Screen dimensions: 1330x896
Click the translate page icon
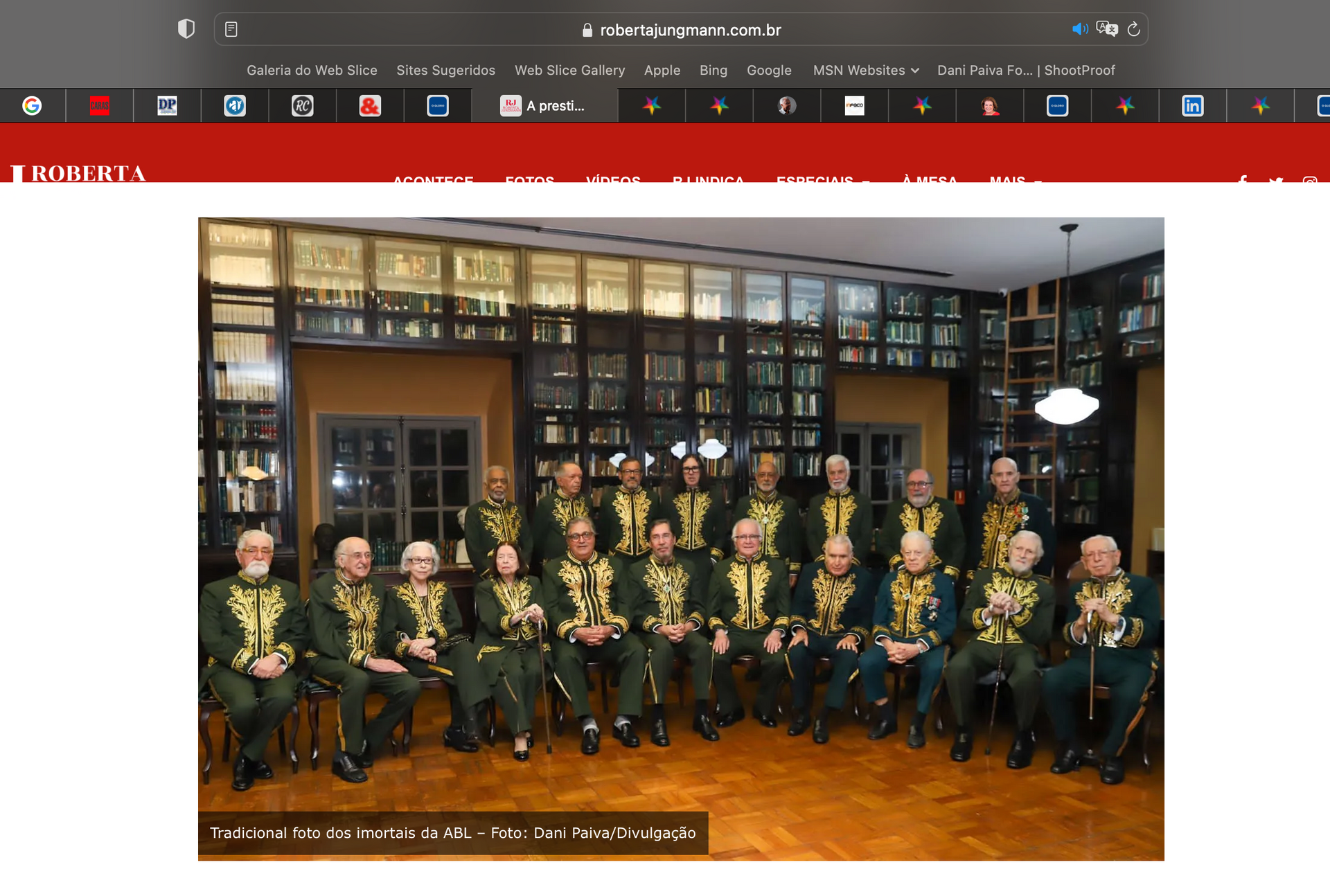tap(1107, 29)
